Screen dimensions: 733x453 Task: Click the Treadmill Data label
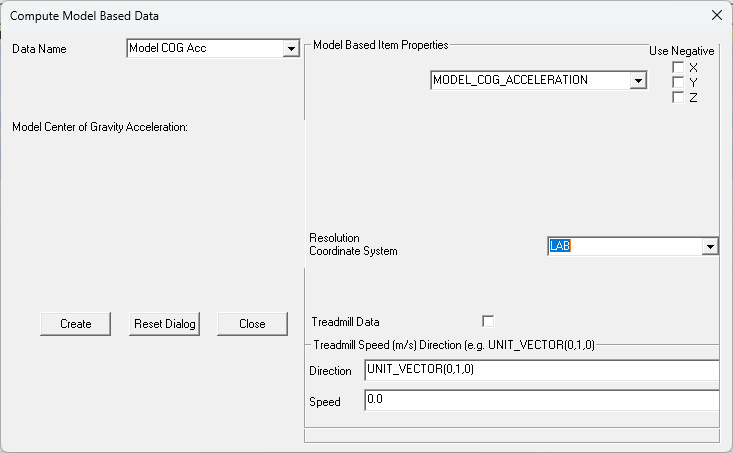345,322
